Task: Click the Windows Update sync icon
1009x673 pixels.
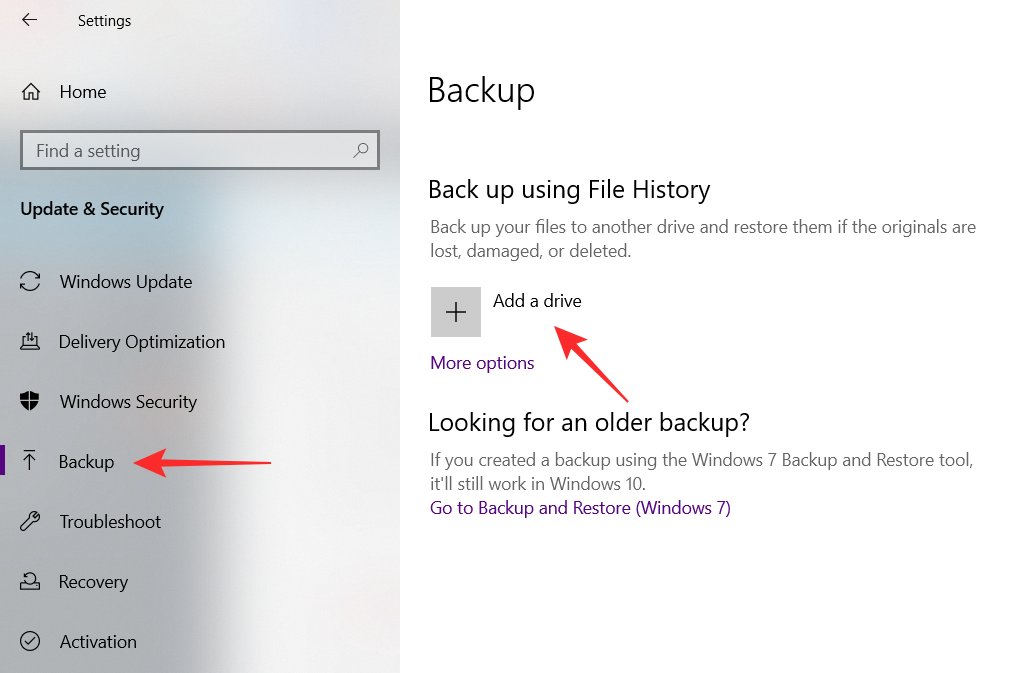Action: tap(31, 282)
